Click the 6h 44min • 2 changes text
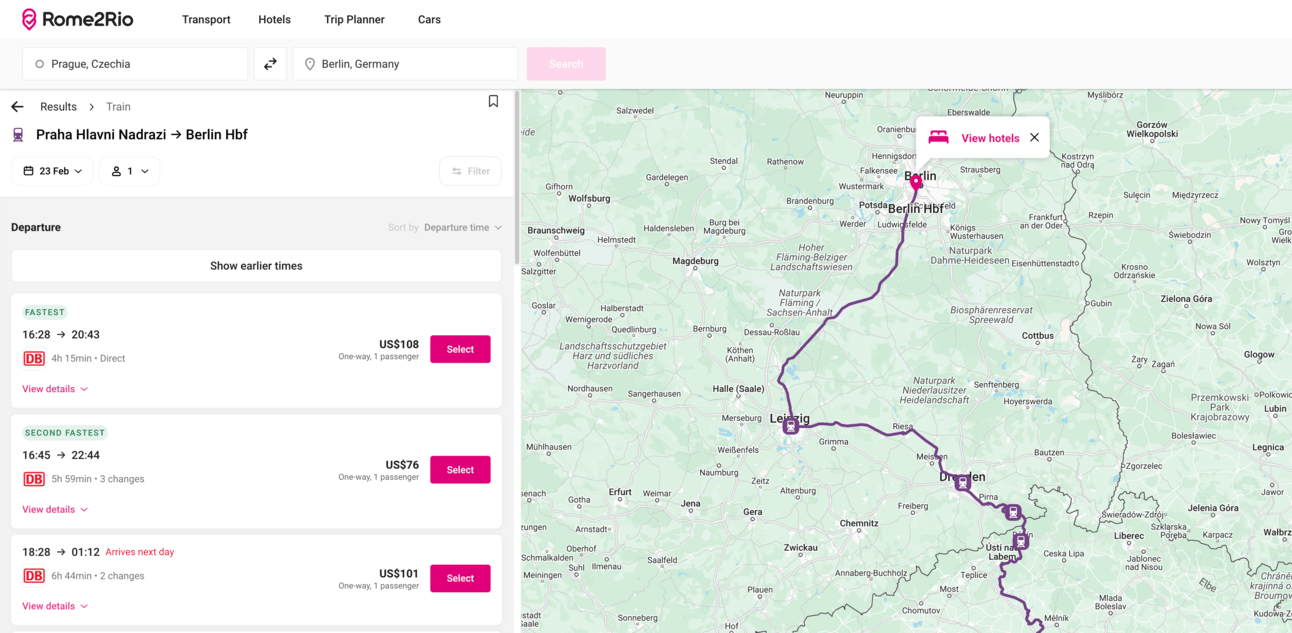The height and width of the screenshot is (633, 1292). pyautogui.click(x=98, y=576)
